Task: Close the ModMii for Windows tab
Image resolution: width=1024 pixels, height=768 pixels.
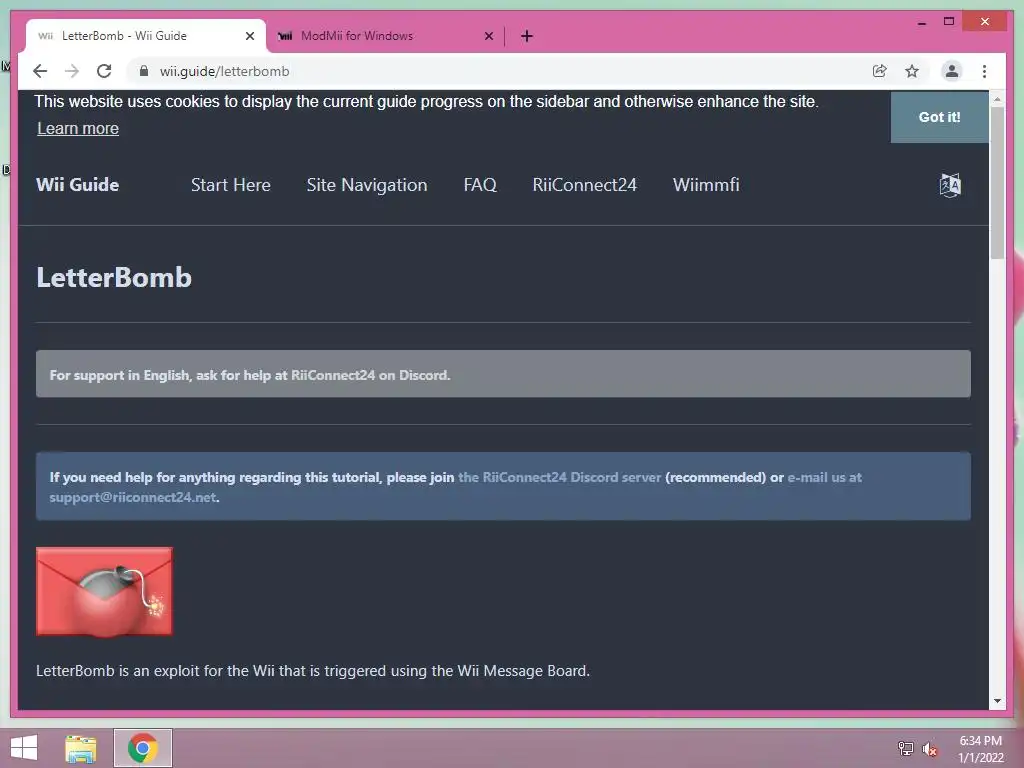Action: (488, 36)
